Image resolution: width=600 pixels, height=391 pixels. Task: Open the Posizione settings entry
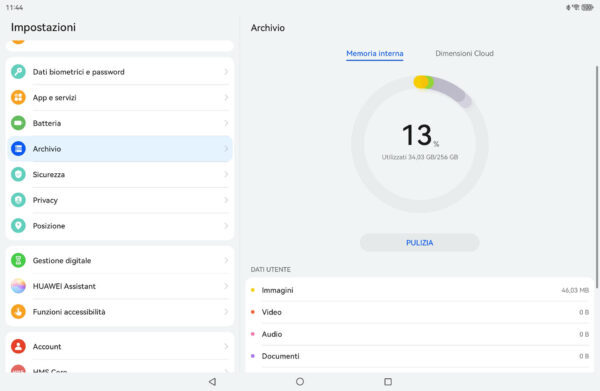pos(120,225)
